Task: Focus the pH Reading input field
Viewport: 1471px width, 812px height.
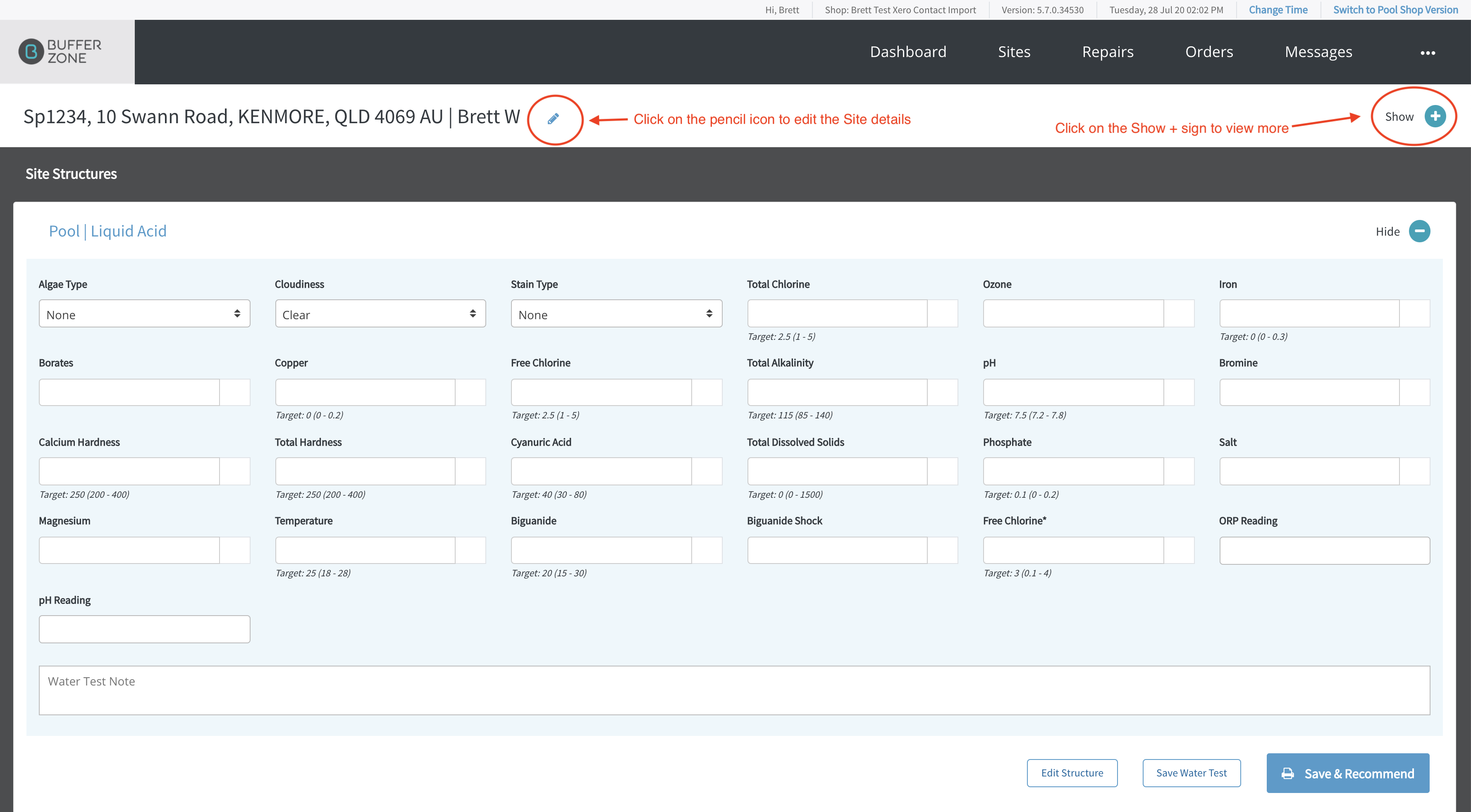Action: click(144, 629)
